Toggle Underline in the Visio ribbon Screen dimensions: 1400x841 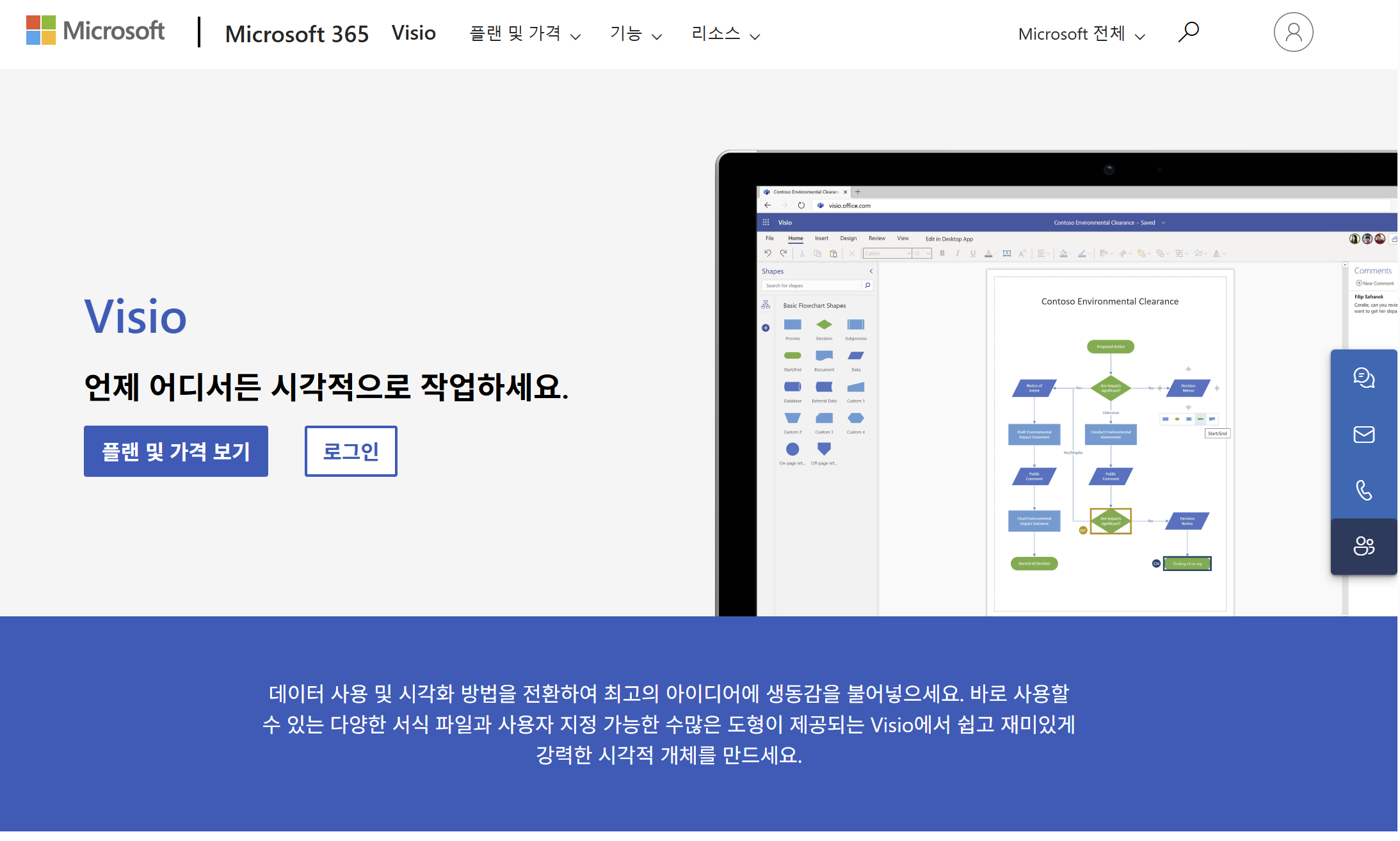[973, 253]
